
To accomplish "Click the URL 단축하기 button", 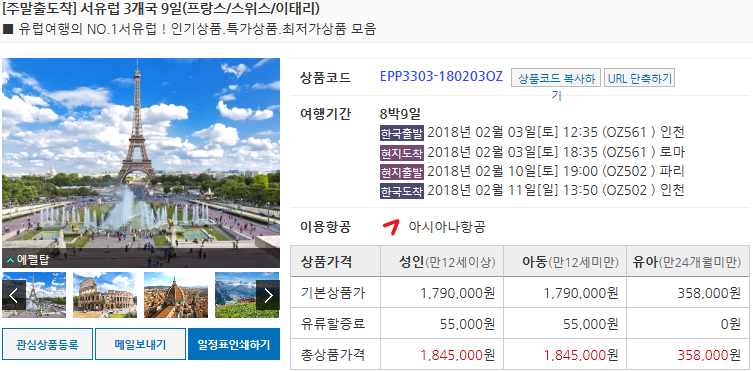I will point(639,78).
